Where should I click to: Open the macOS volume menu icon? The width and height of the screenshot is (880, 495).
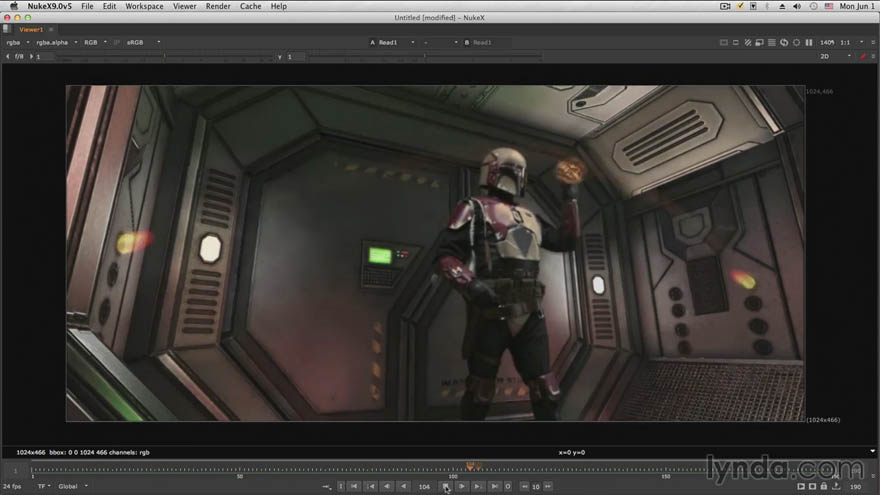797,6
